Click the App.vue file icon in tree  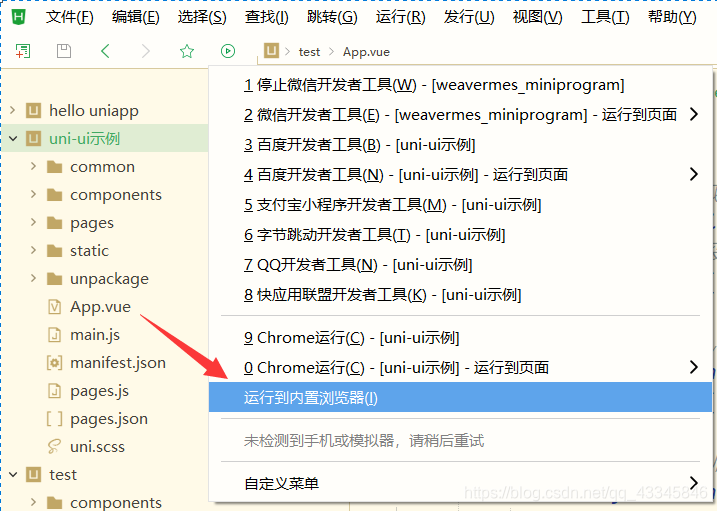pos(54,307)
